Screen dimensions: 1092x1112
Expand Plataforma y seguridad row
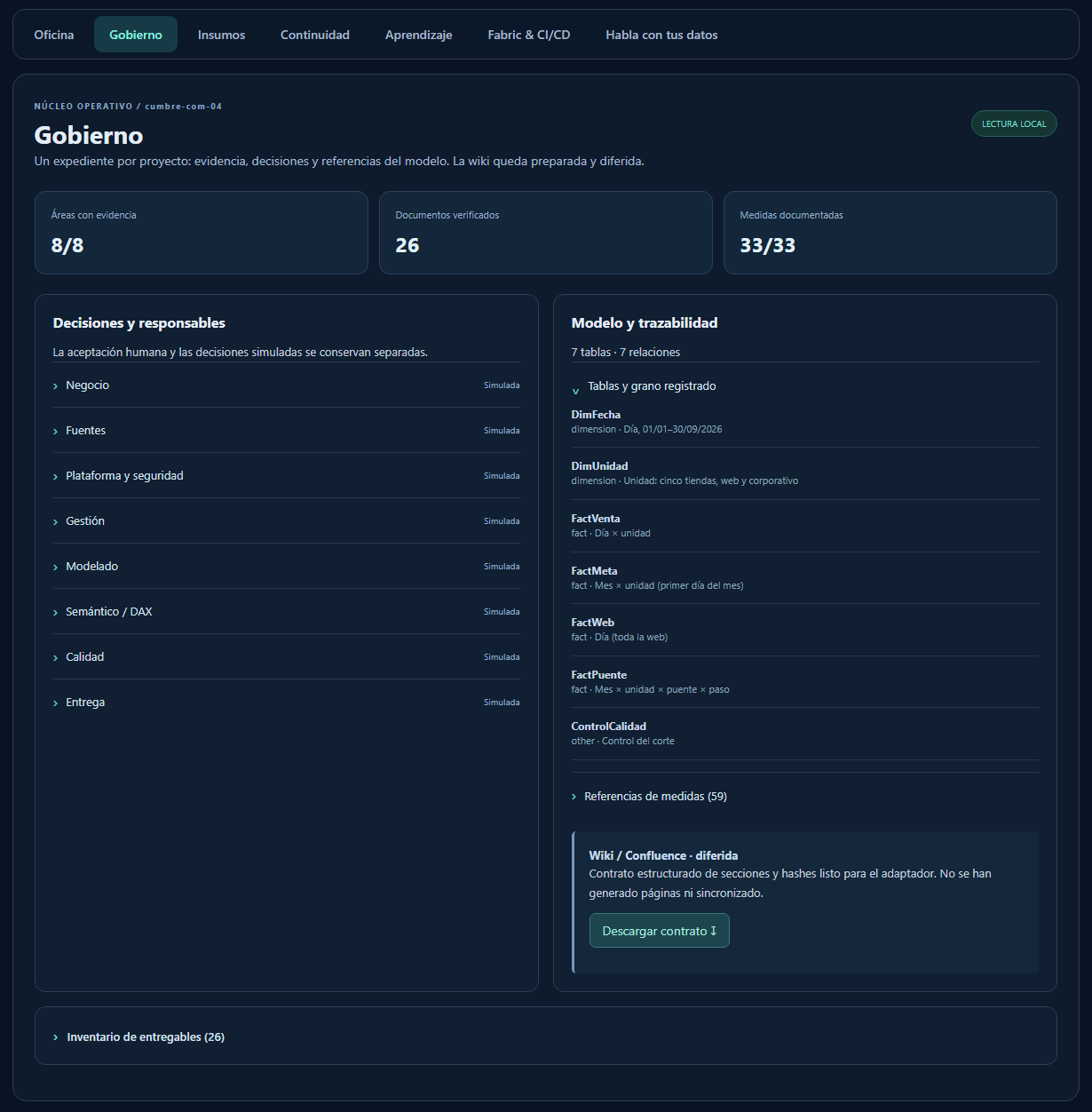286,476
